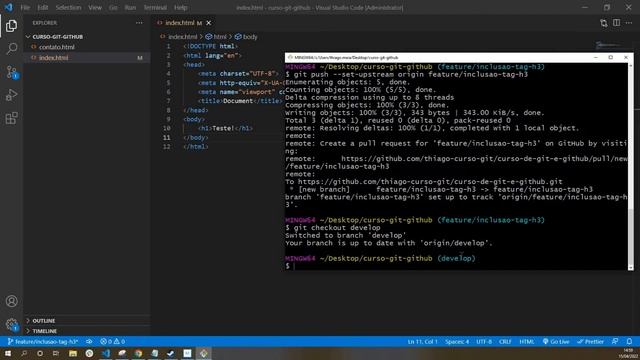
Task: Change indentation via Spaces: 4
Action: pyautogui.click(x=457, y=342)
